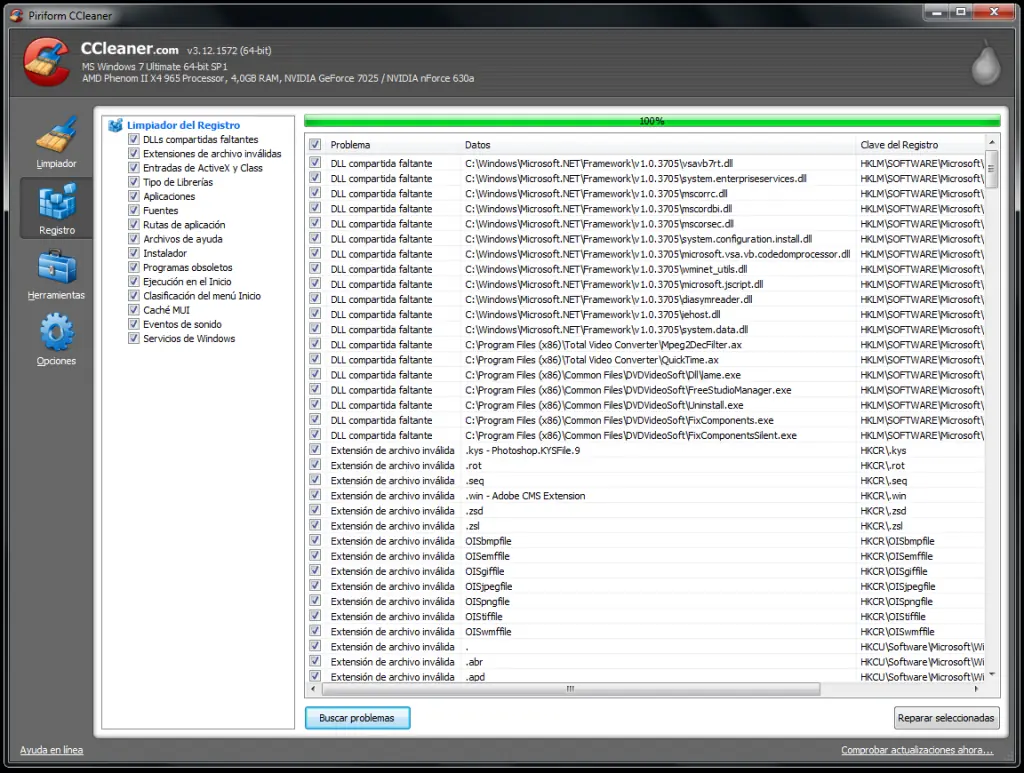Image resolution: width=1024 pixels, height=773 pixels.
Task: Click Comprobar actualizaciones ahora link
Action: pyautogui.click(x=917, y=749)
